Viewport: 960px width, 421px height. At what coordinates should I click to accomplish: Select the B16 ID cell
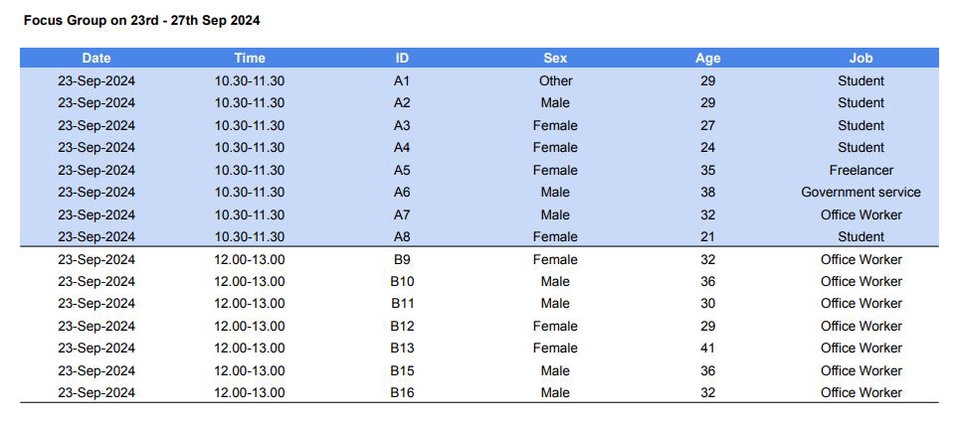pos(402,393)
